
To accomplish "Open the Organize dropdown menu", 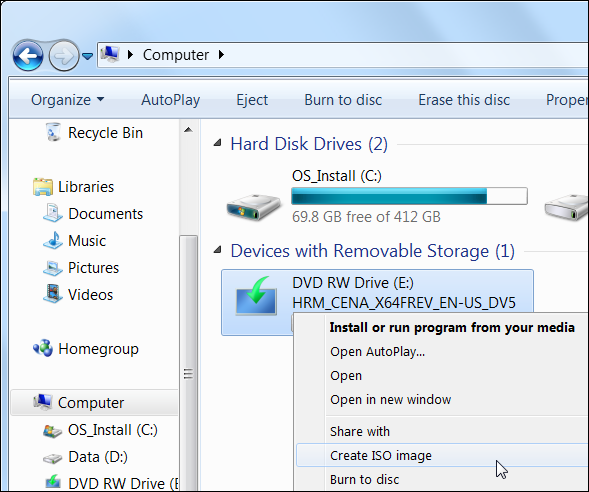I will coord(68,100).
